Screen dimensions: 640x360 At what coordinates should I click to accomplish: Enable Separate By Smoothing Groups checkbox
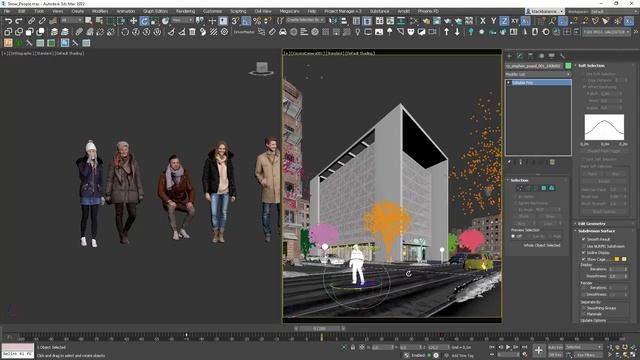point(583,308)
